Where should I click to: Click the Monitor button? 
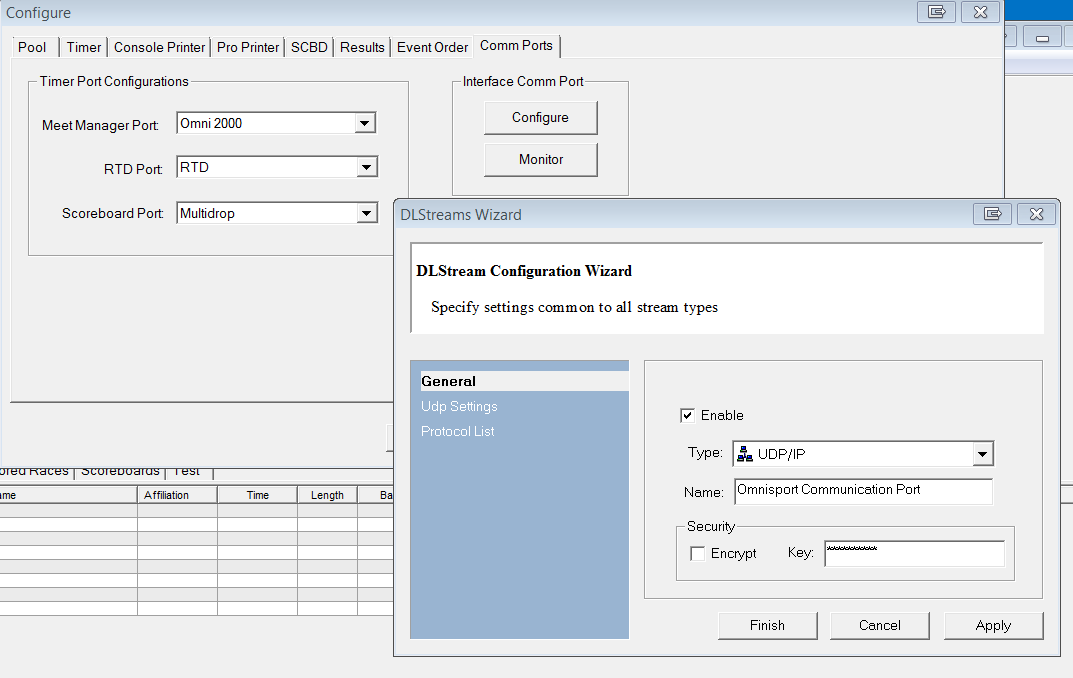540,160
